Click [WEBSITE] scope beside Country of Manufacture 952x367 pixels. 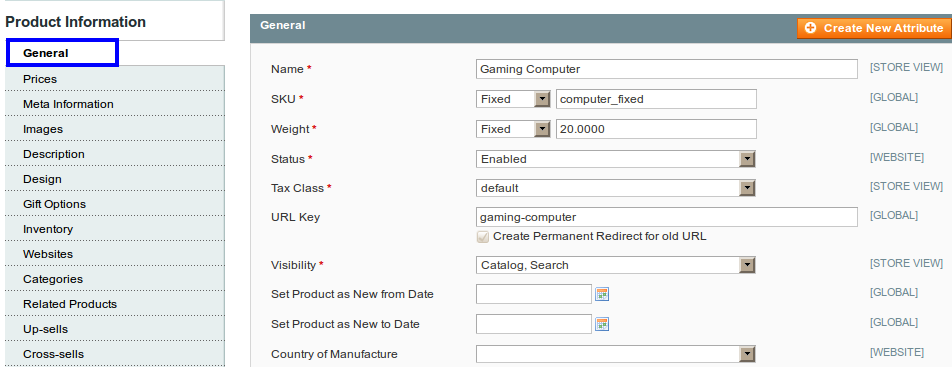click(x=897, y=352)
